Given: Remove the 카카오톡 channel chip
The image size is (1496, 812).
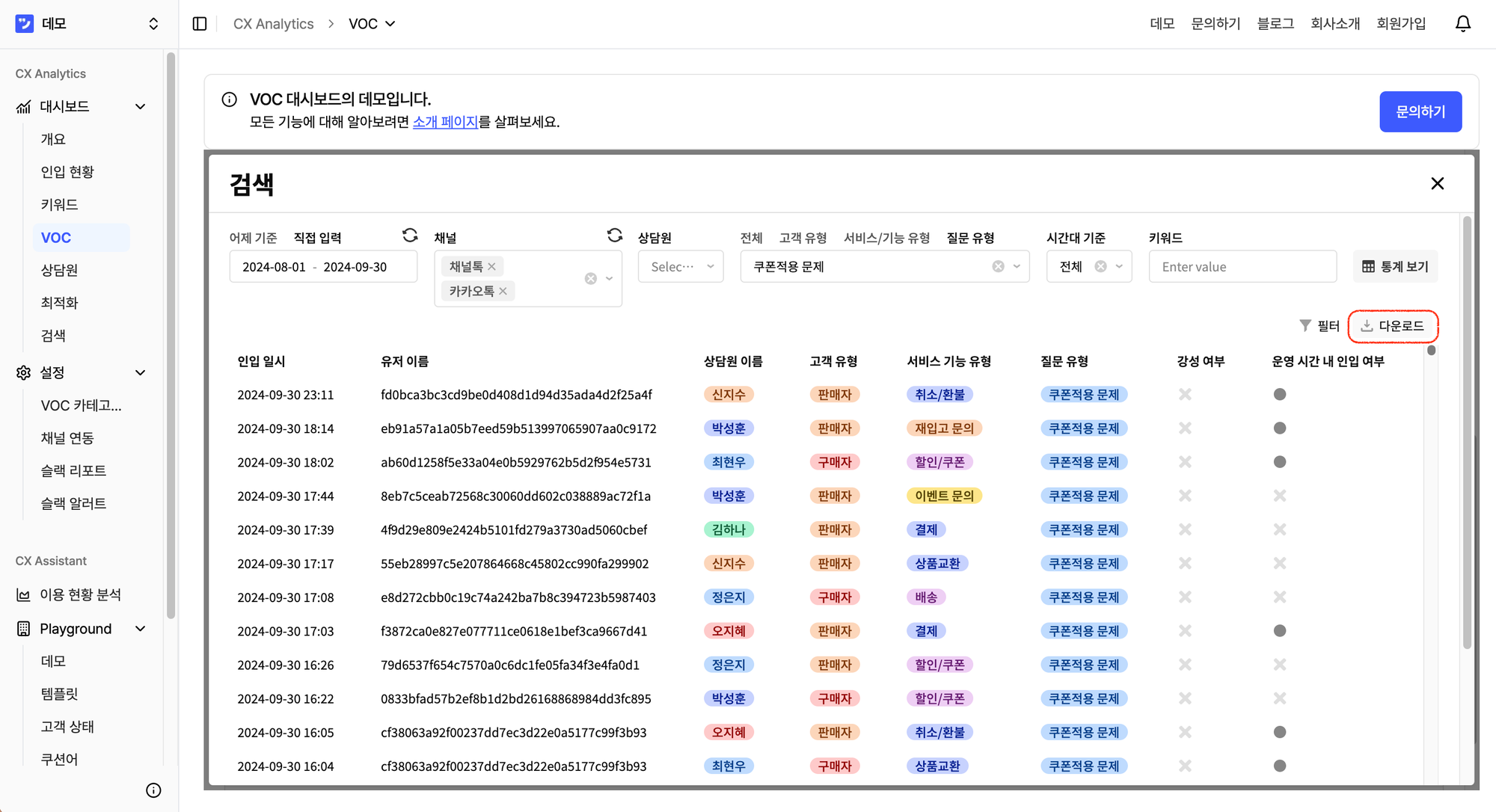Looking at the screenshot, I should pyautogui.click(x=503, y=291).
